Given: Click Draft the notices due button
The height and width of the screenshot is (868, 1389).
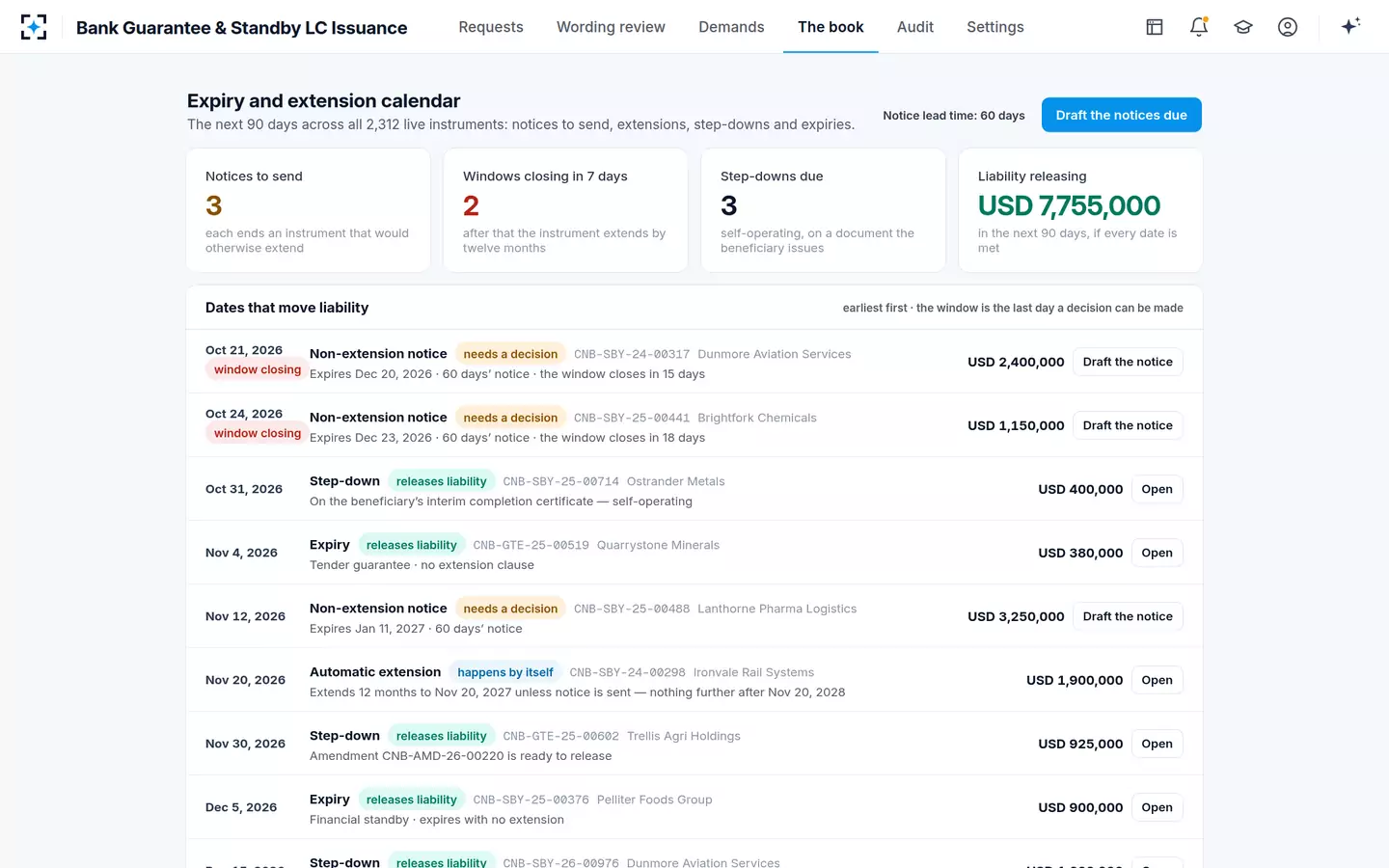Looking at the screenshot, I should 1122,115.
